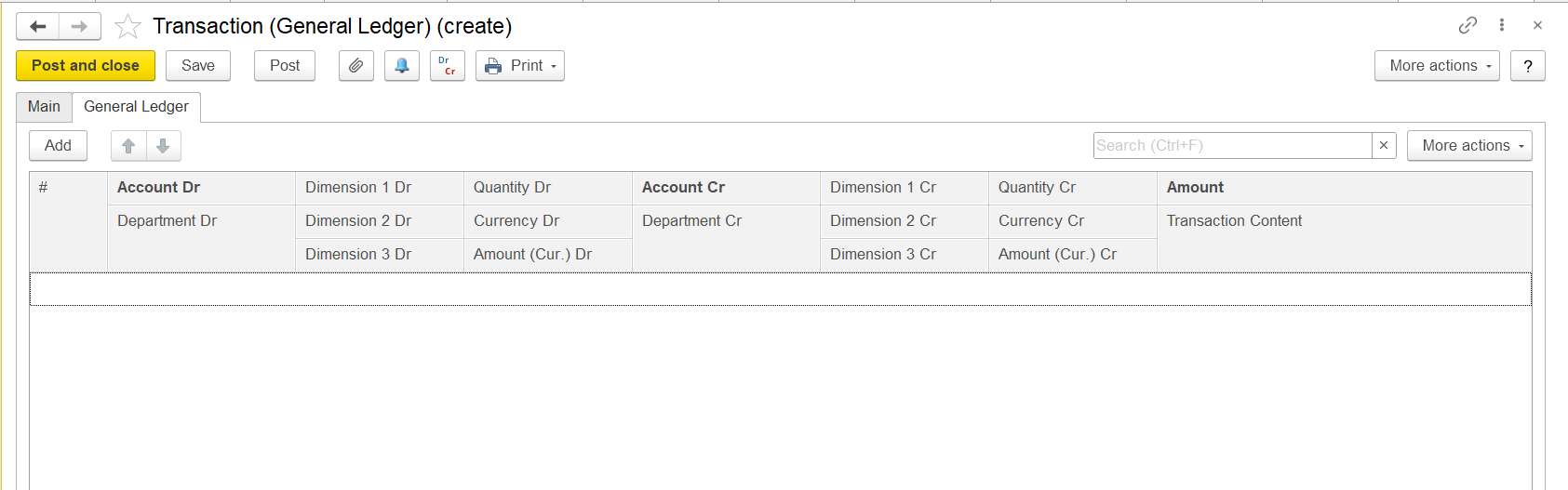Click the back navigation arrow
Screen dimensions: 1568x490
pyautogui.click(x=38, y=26)
